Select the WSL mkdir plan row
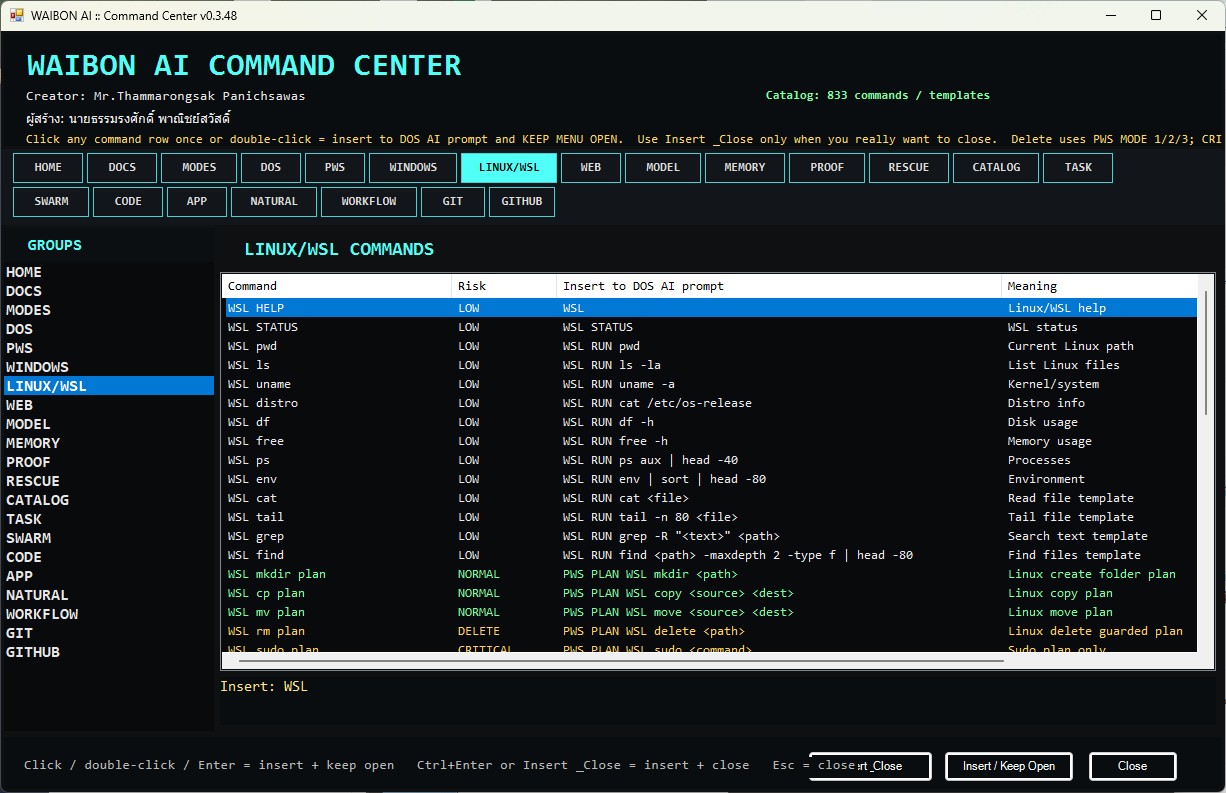1226x793 pixels. 710,574
